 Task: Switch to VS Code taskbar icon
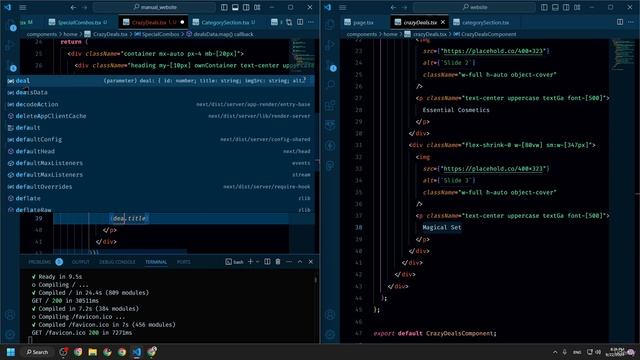coord(137,352)
